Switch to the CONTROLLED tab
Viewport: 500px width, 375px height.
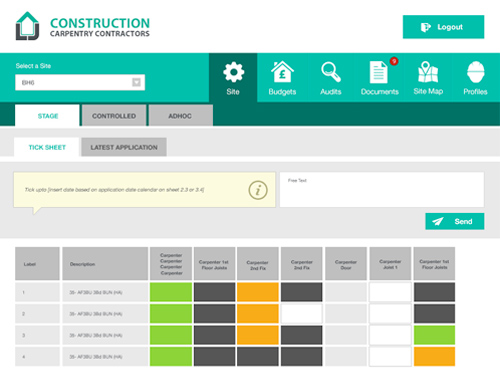[x=114, y=116]
